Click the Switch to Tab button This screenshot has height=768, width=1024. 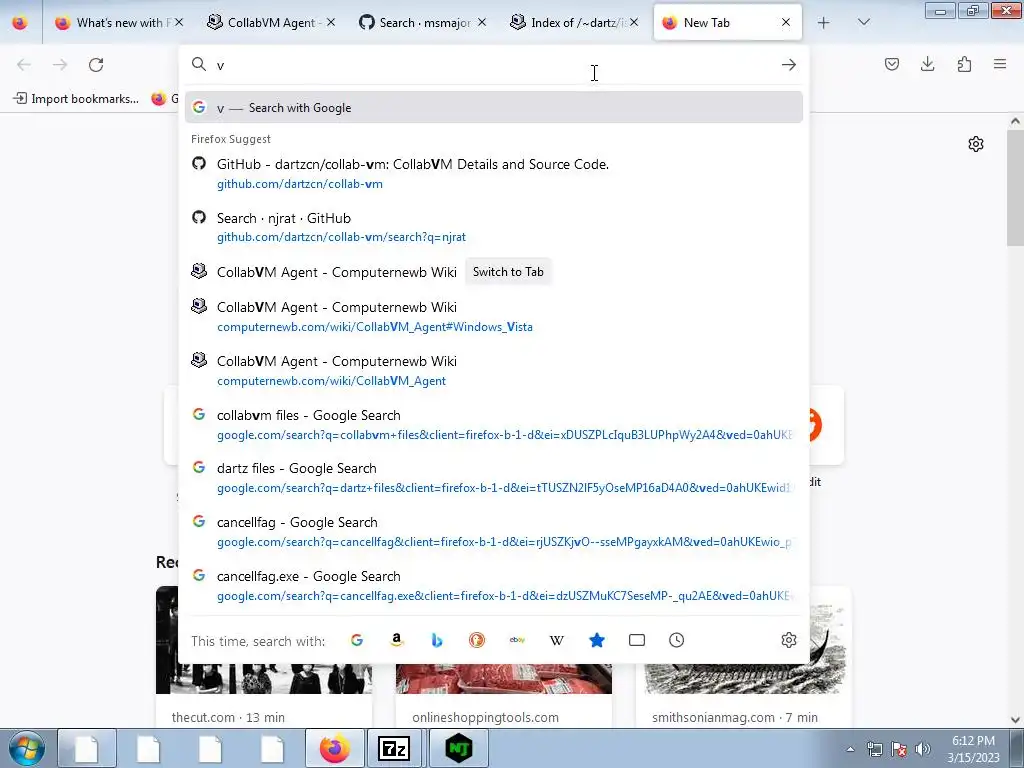(x=508, y=272)
